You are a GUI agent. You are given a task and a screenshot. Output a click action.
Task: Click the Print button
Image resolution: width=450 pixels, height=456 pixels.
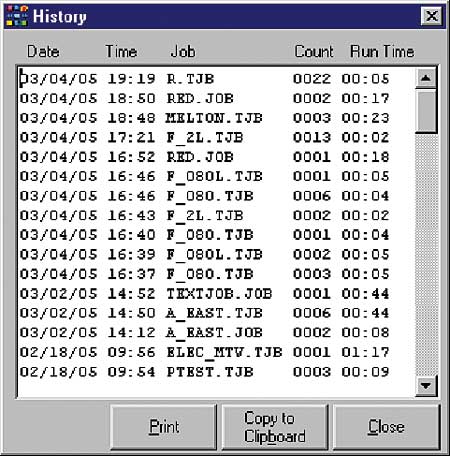click(x=164, y=427)
